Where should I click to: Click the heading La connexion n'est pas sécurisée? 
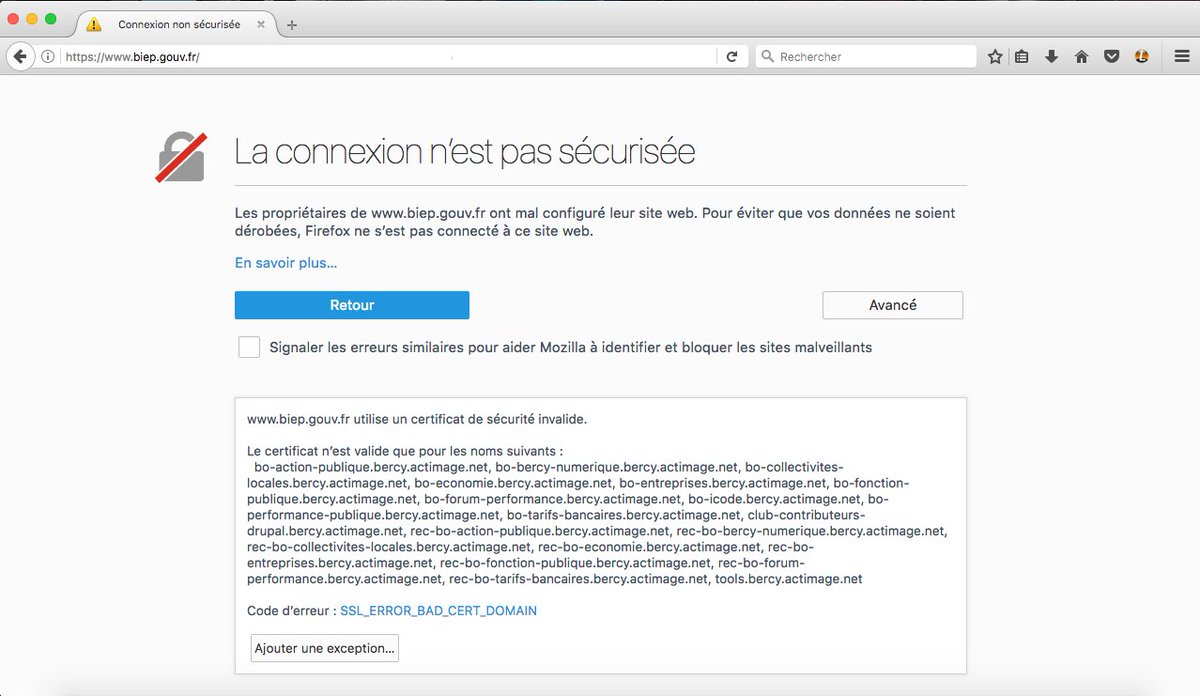tap(465, 152)
